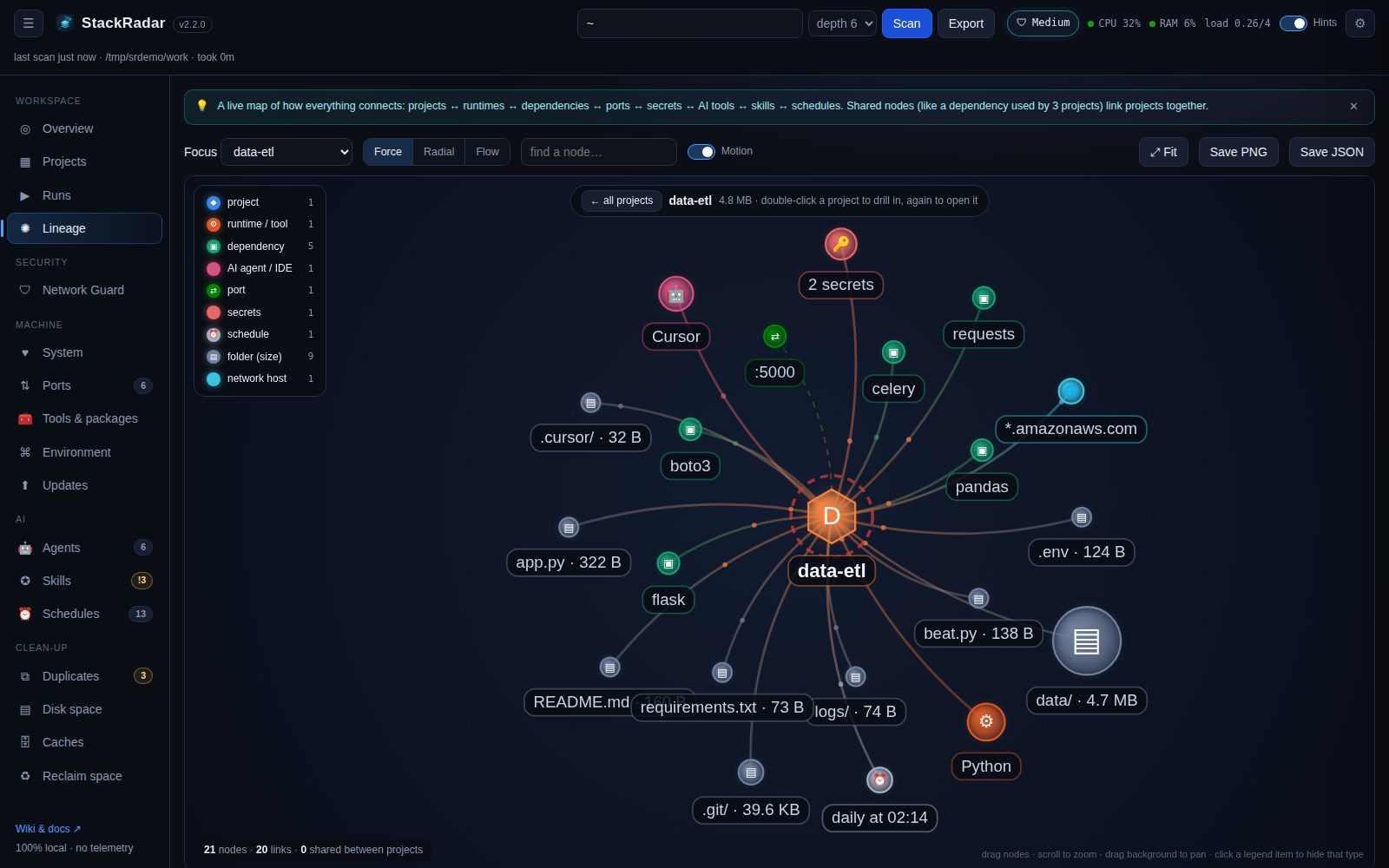Open Duplicates in sidebar
The width and height of the screenshot is (1389, 868).
coord(84,676)
